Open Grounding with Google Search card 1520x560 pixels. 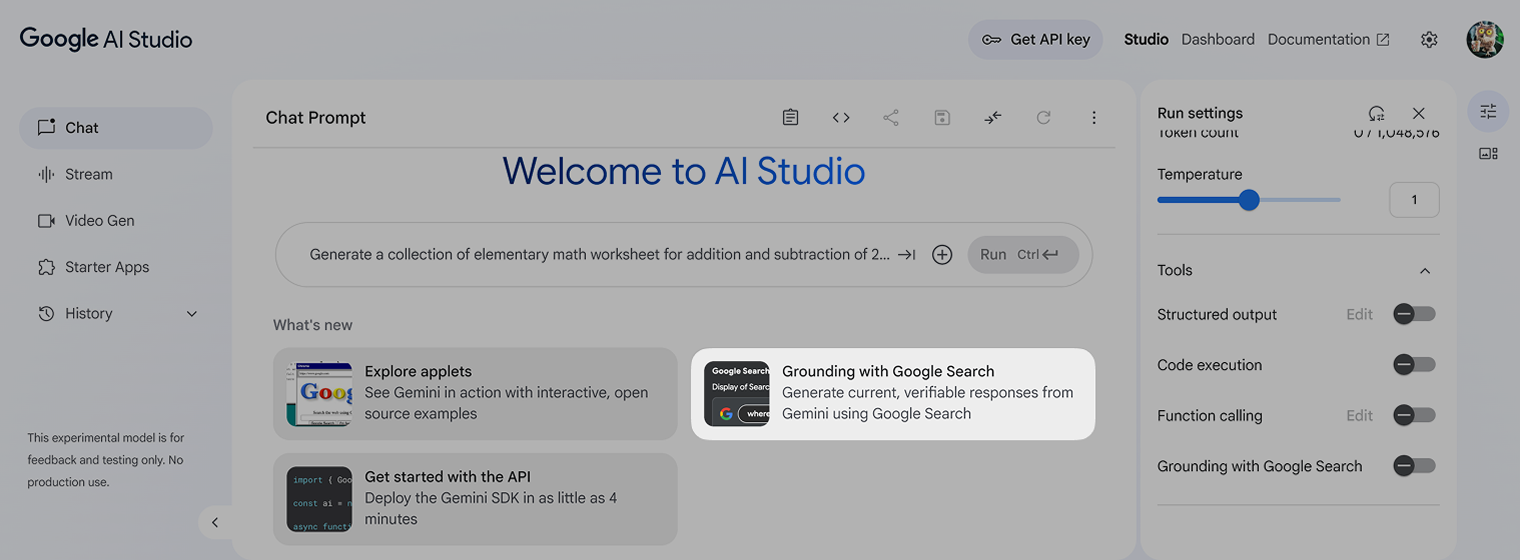tap(893, 393)
